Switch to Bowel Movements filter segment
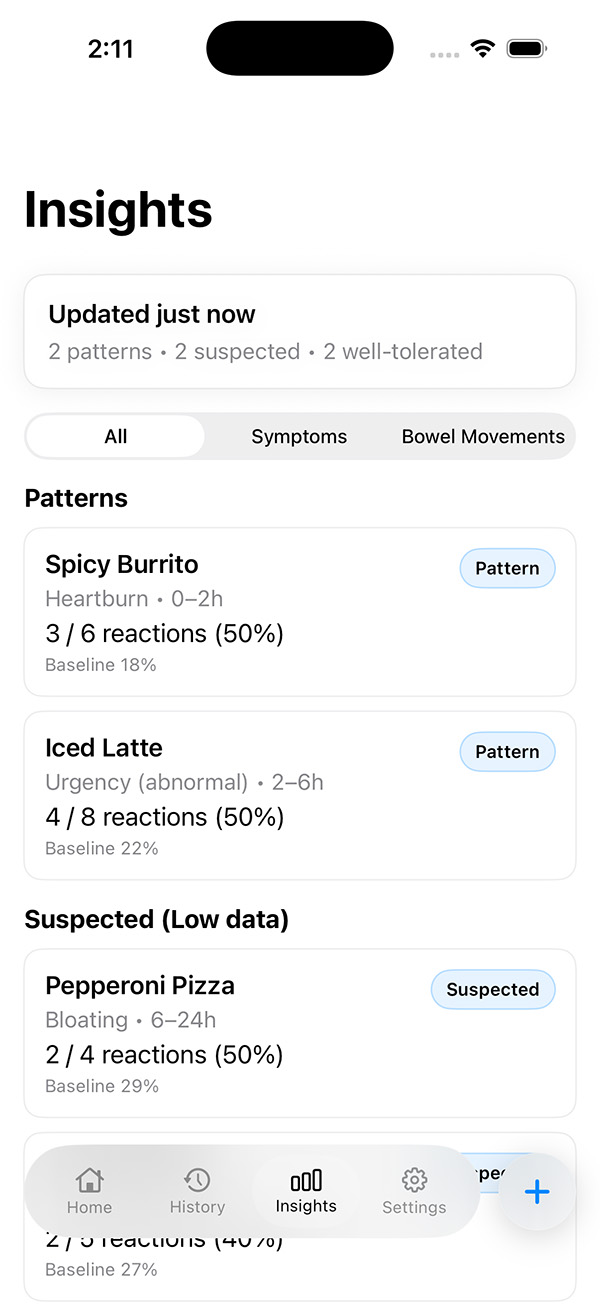The image size is (600, 1304). (483, 437)
